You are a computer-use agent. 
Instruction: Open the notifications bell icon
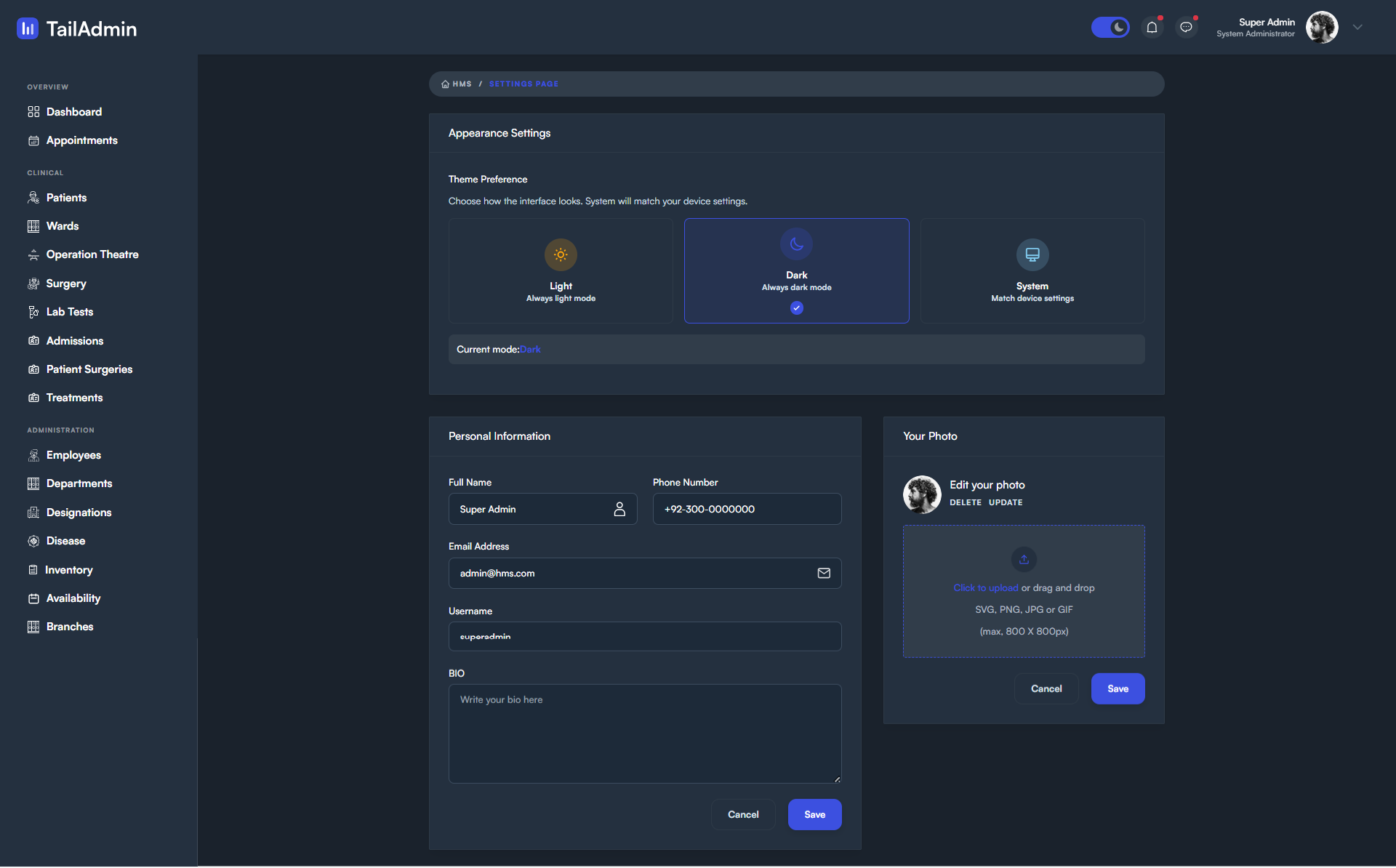pyautogui.click(x=1152, y=28)
